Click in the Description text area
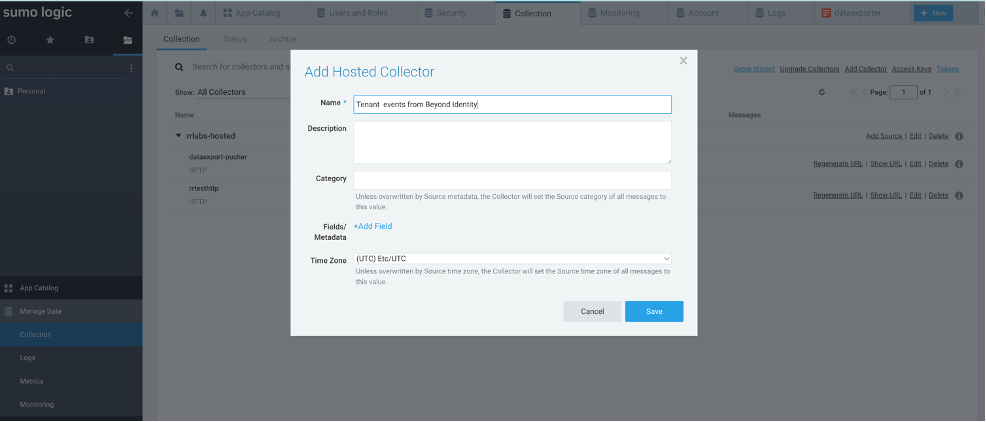This screenshot has height=422, width=986. pos(512,142)
